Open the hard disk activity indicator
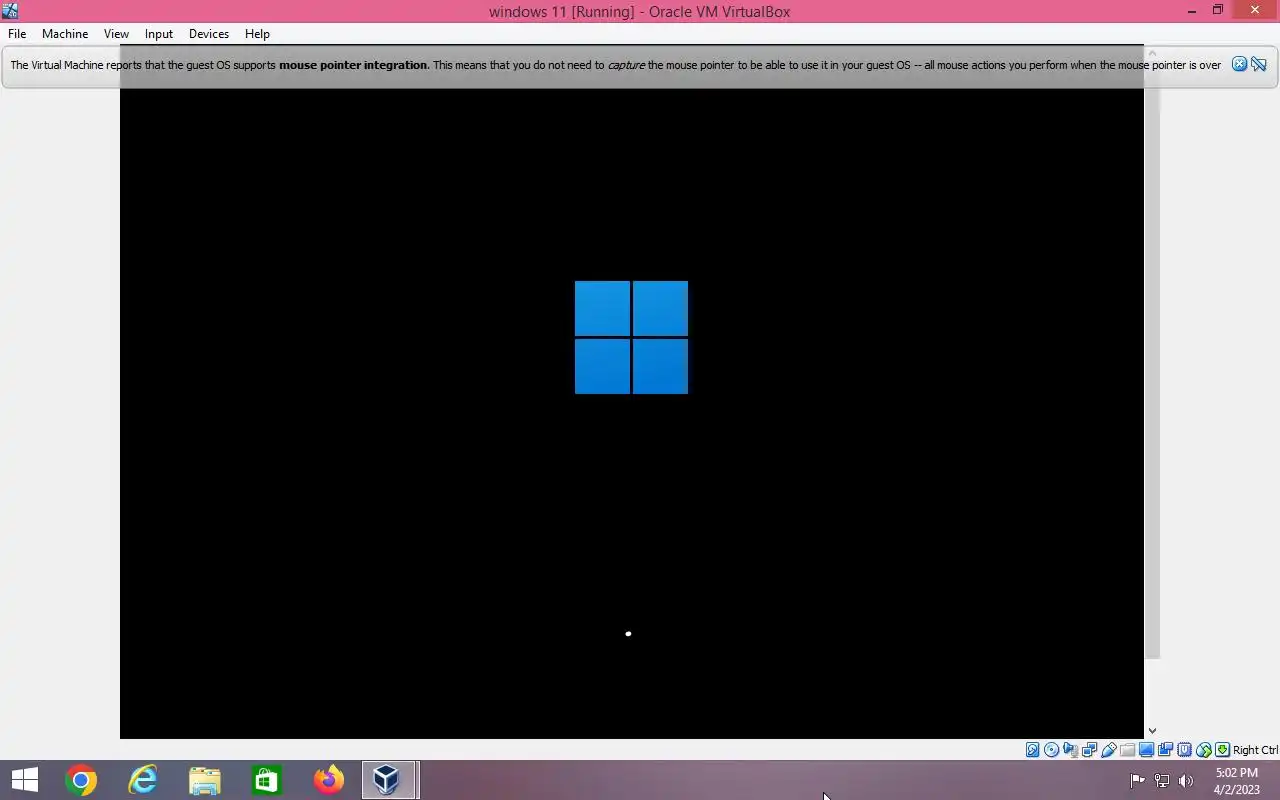 [1033, 750]
